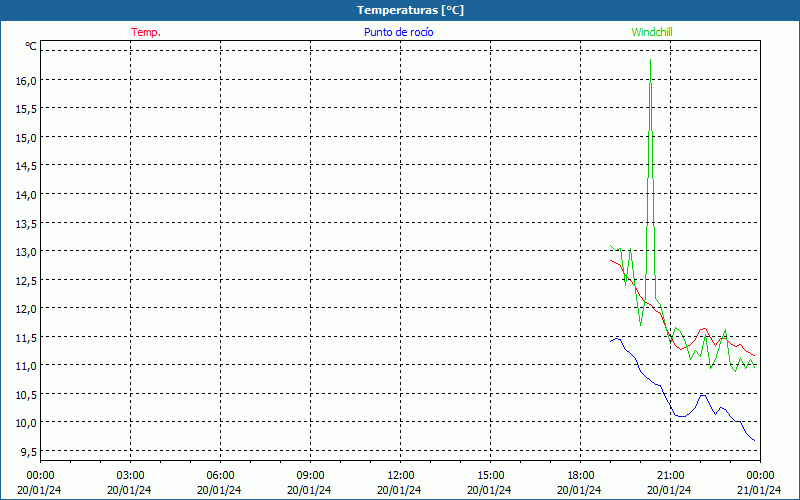Click the 16,0 y-axis value

click(x=26, y=81)
